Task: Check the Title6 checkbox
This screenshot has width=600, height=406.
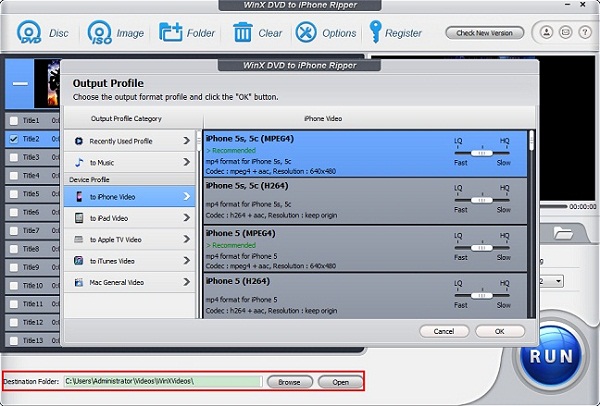Action: (14, 212)
